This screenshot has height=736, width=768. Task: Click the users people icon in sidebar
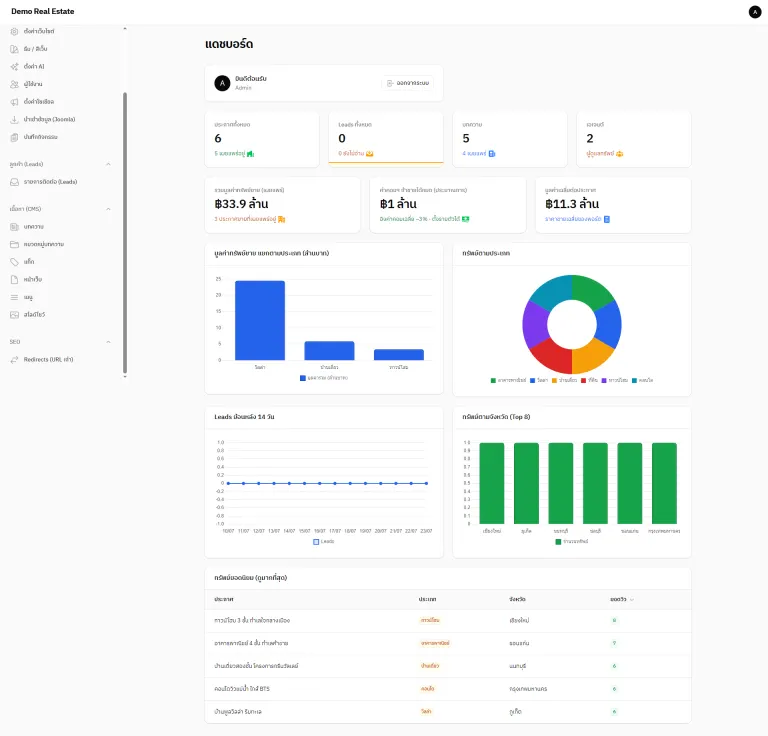click(x=14, y=84)
